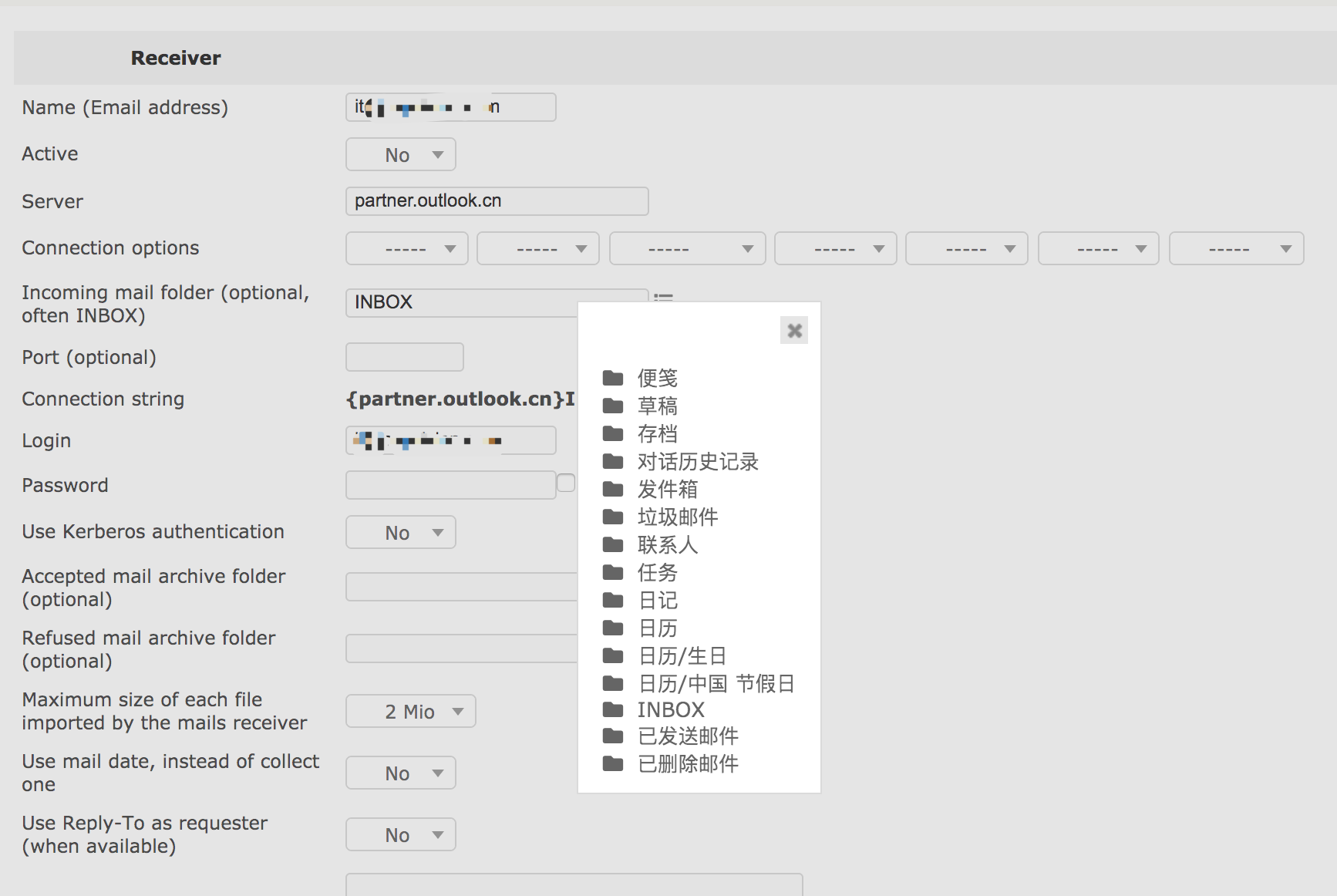The width and height of the screenshot is (1337, 896).
Task: Open the Active dropdown
Action: tap(400, 154)
